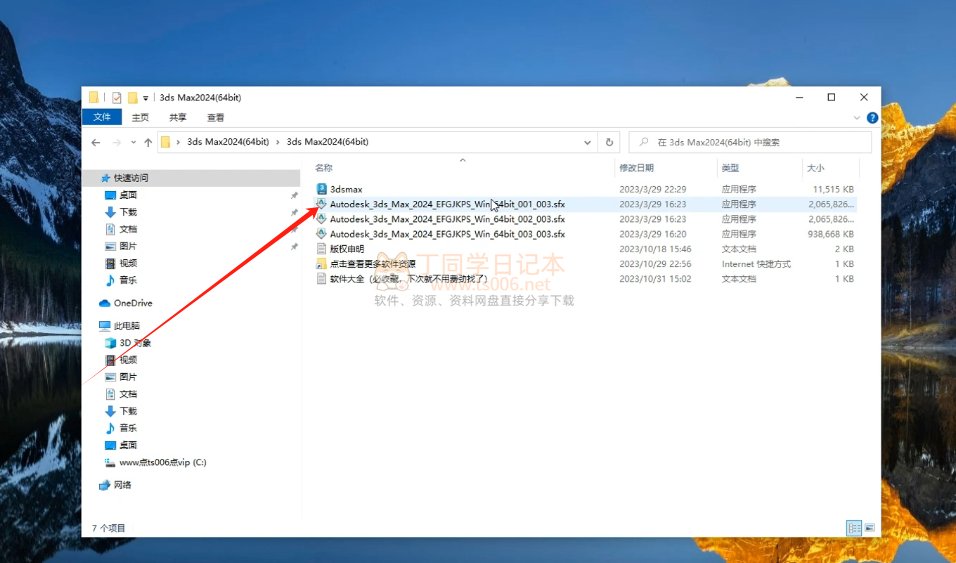Click Properties icon in quick access toolbar
The image size is (956, 563).
[117, 98]
